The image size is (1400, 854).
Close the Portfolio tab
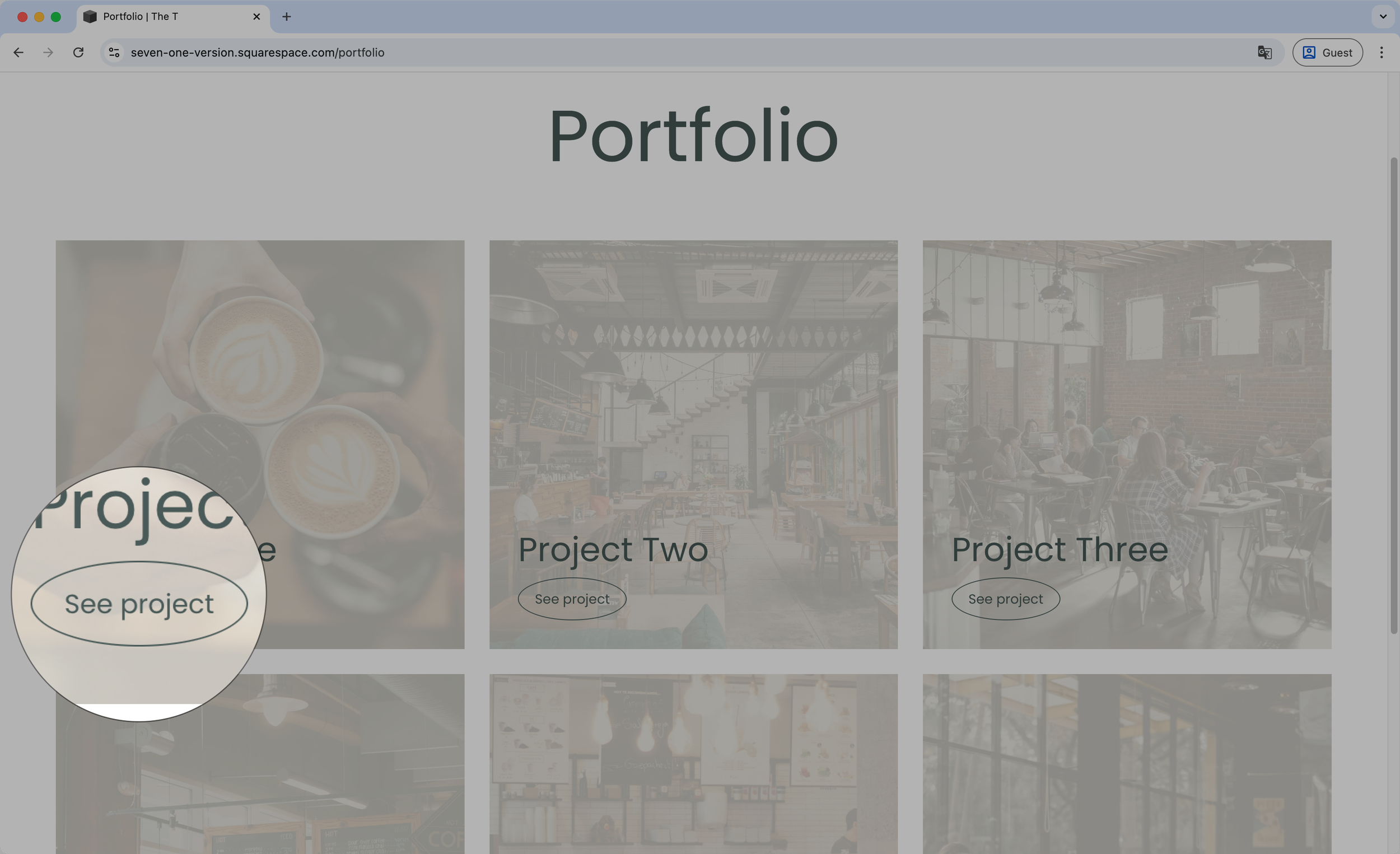tap(256, 16)
